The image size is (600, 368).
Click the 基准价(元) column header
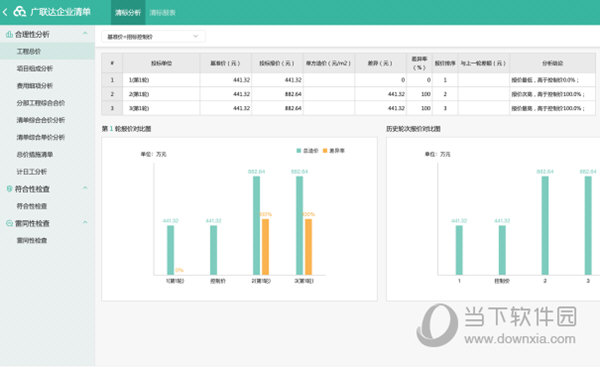[225, 63]
